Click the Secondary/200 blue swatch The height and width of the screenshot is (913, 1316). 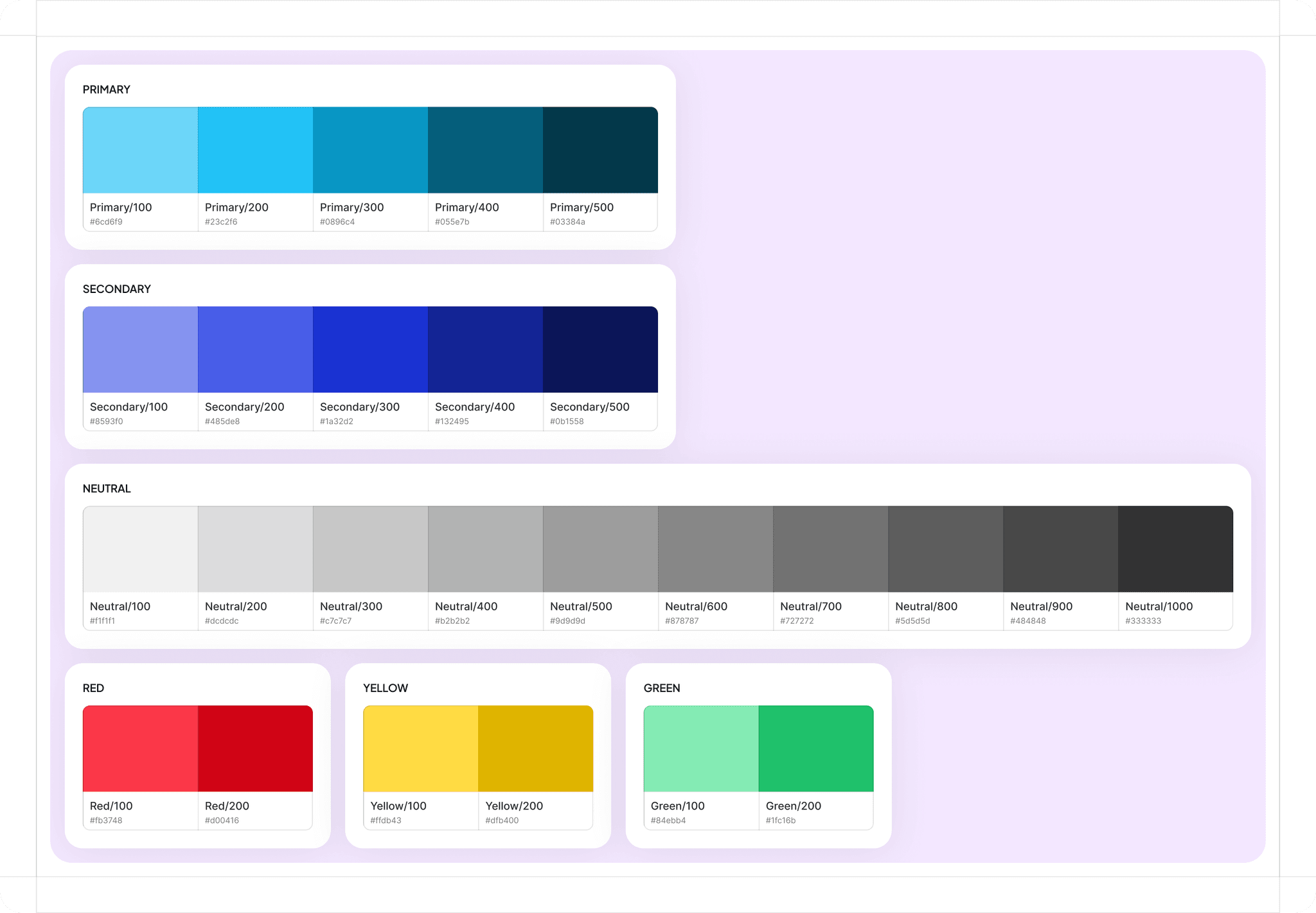(255, 350)
